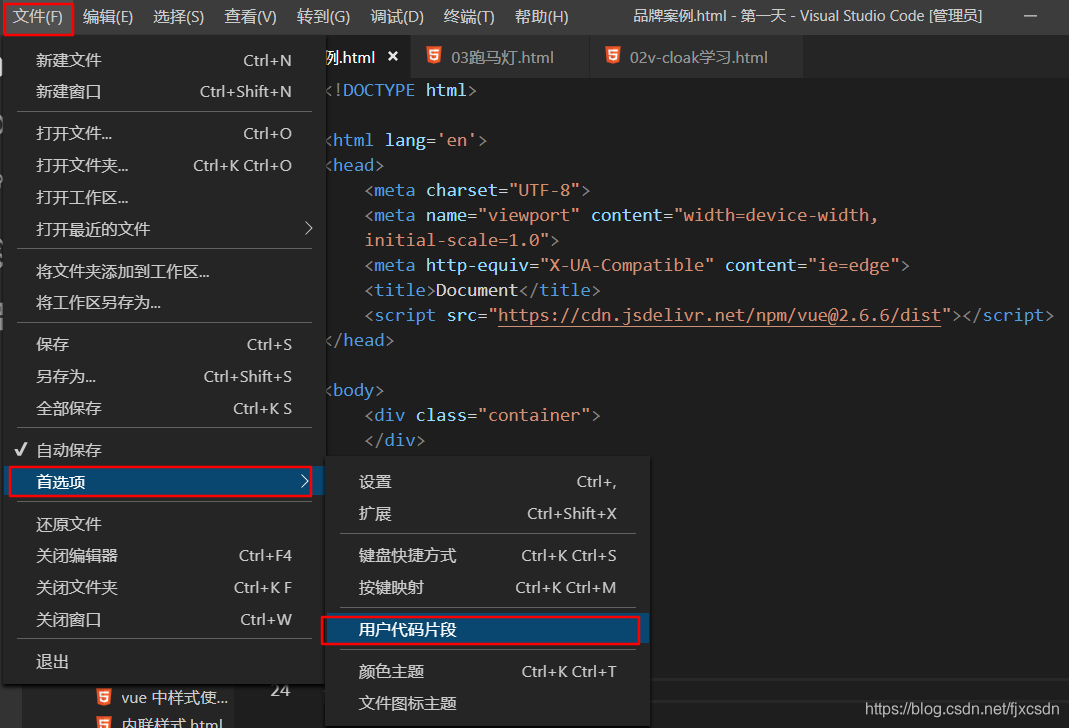The image size is (1069, 728).
Task: Open the 转到(G) menu
Action: 323,16
